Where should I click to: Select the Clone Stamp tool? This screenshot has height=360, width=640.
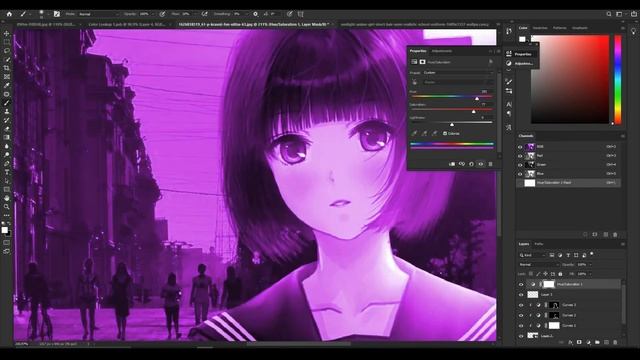(x=7, y=111)
